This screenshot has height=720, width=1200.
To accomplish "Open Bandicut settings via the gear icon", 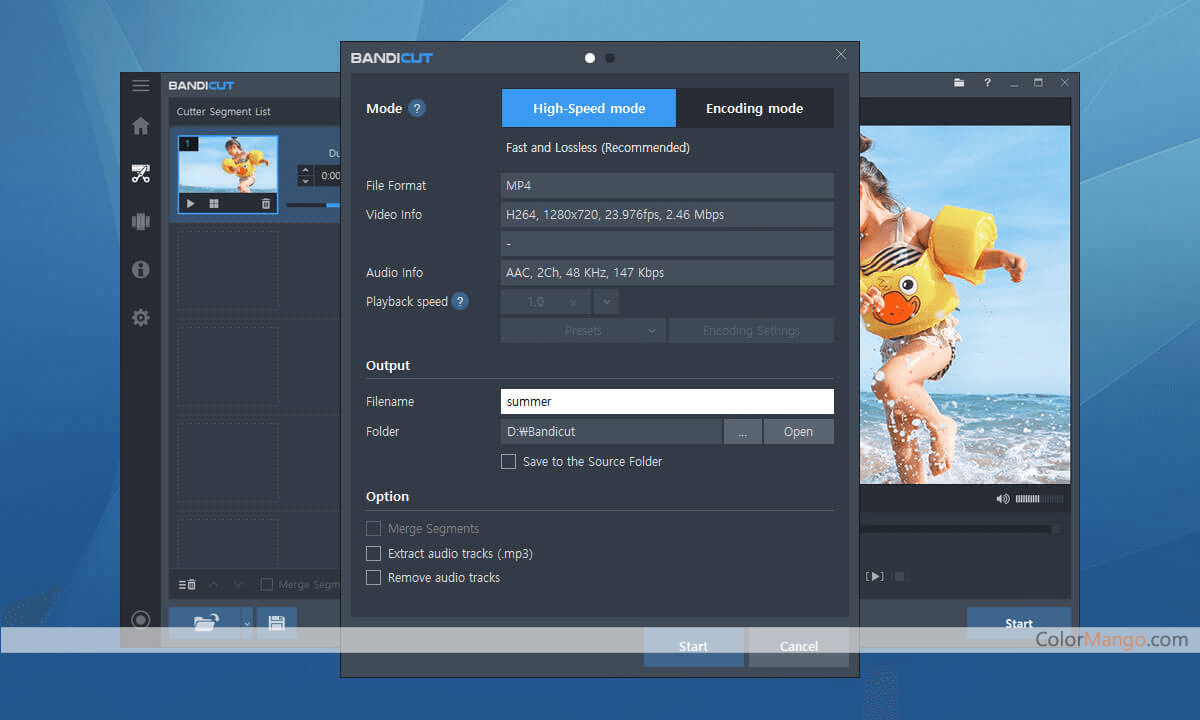I will point(140,317).
